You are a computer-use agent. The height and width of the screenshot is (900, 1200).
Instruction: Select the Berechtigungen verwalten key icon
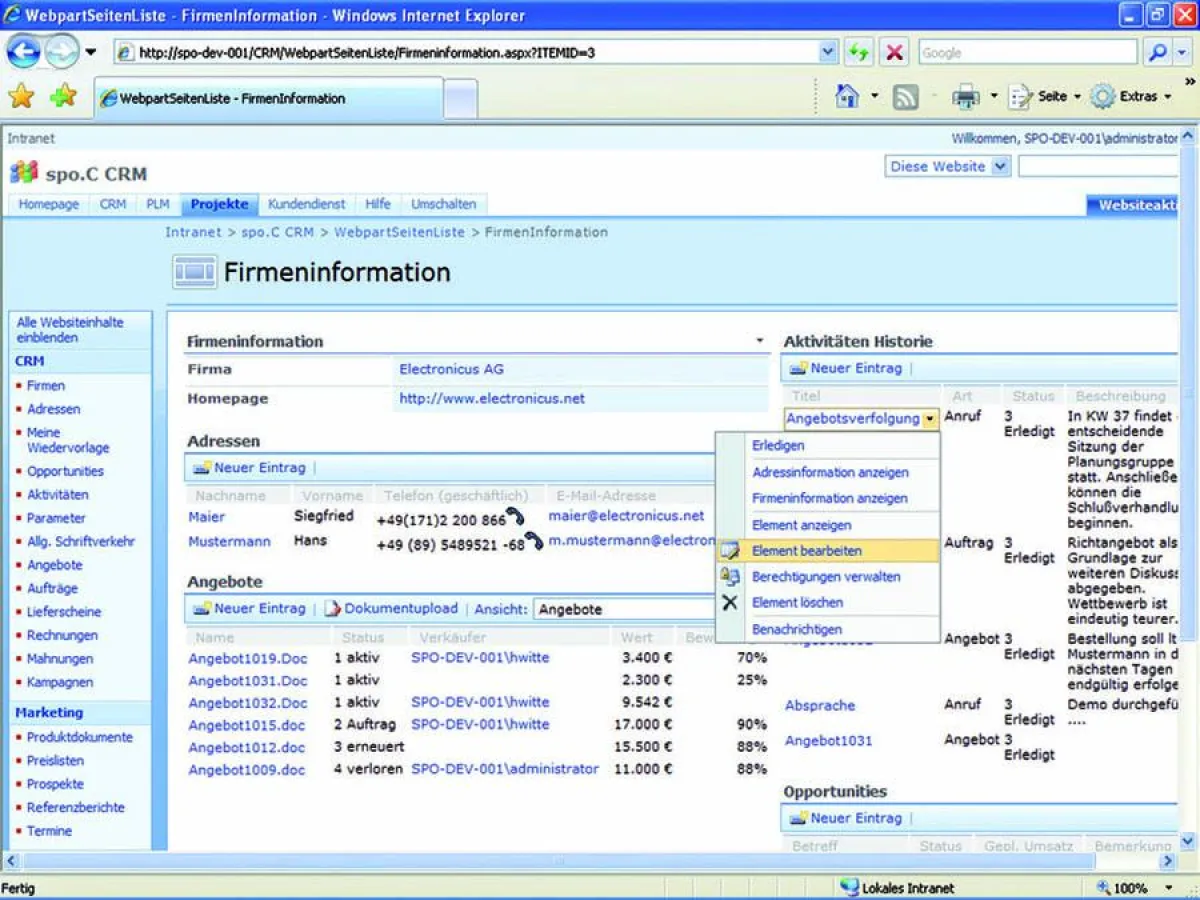[x=729, y=576]
